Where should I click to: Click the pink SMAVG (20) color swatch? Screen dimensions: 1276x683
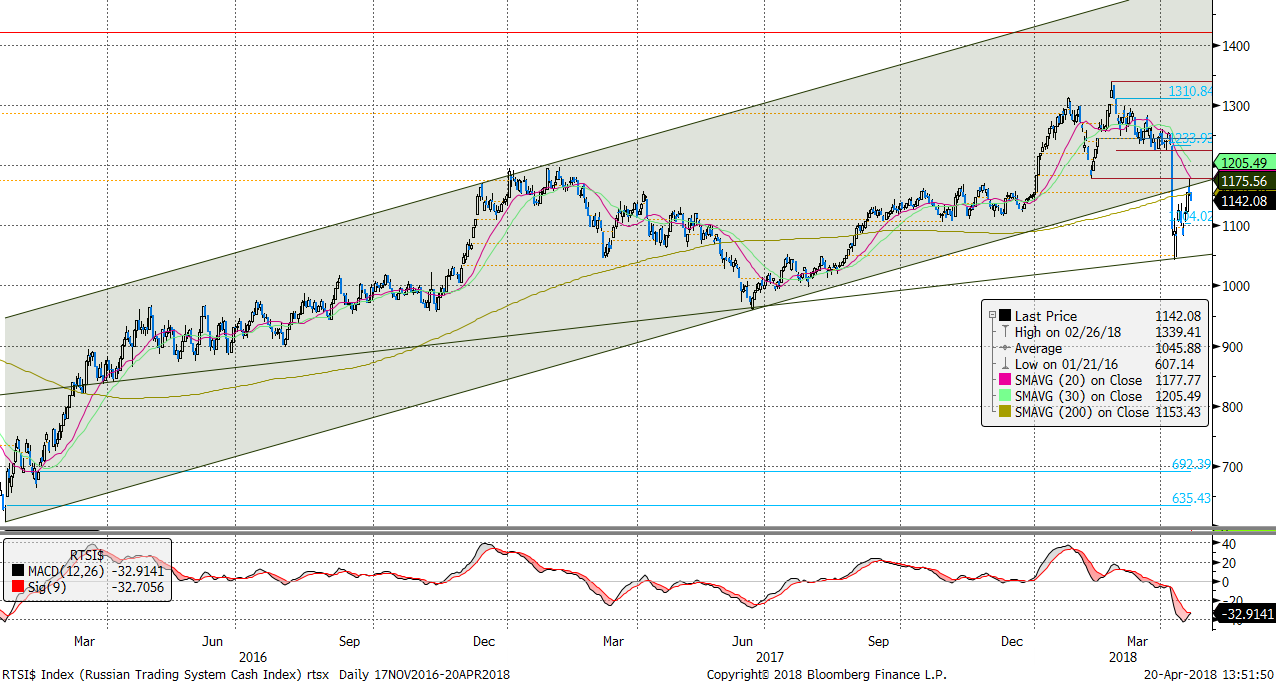1005,380
